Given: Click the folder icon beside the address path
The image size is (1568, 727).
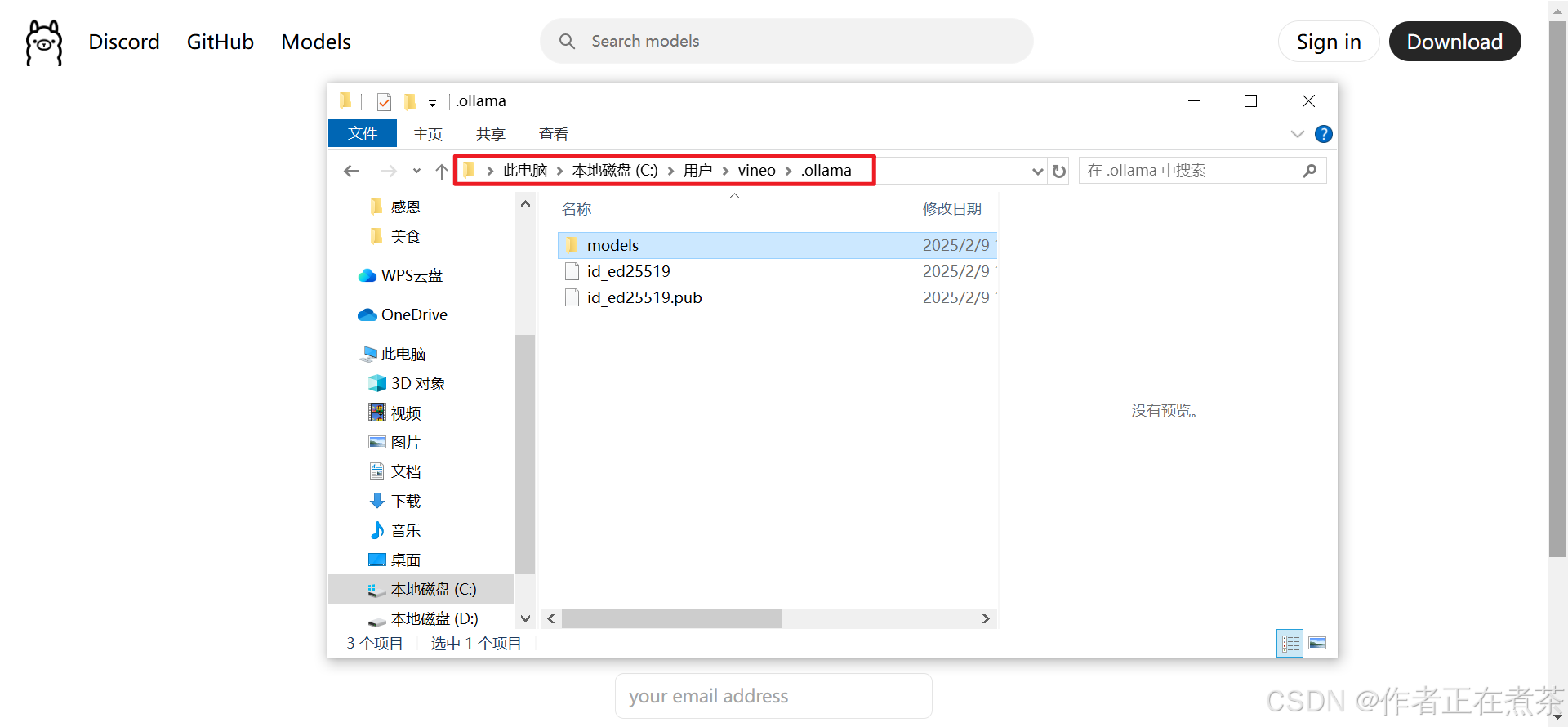Looking at the screenshot, I should 469,170.
